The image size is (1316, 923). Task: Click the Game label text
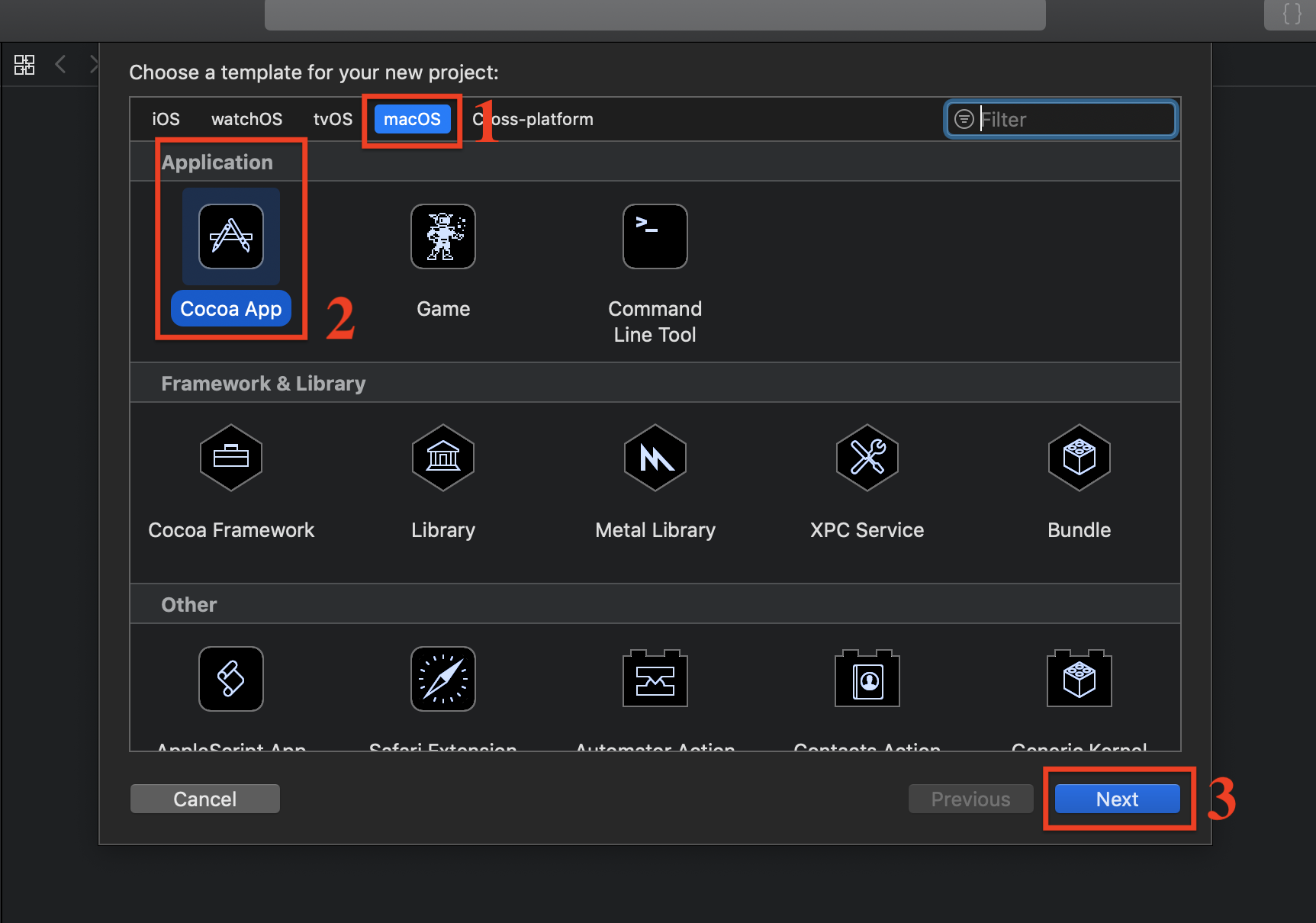(443, 309)
